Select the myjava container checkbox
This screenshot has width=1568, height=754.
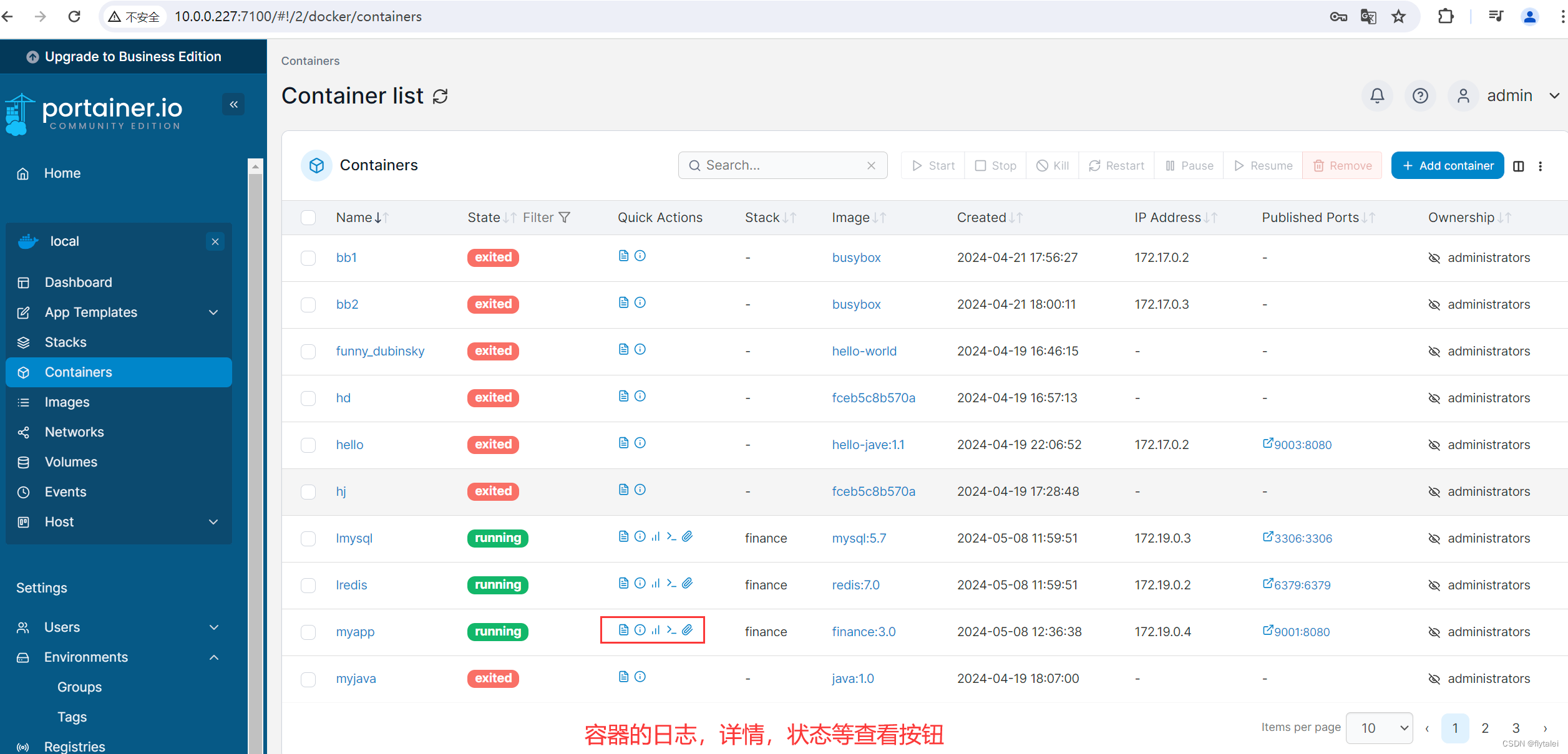pos(308,679)
